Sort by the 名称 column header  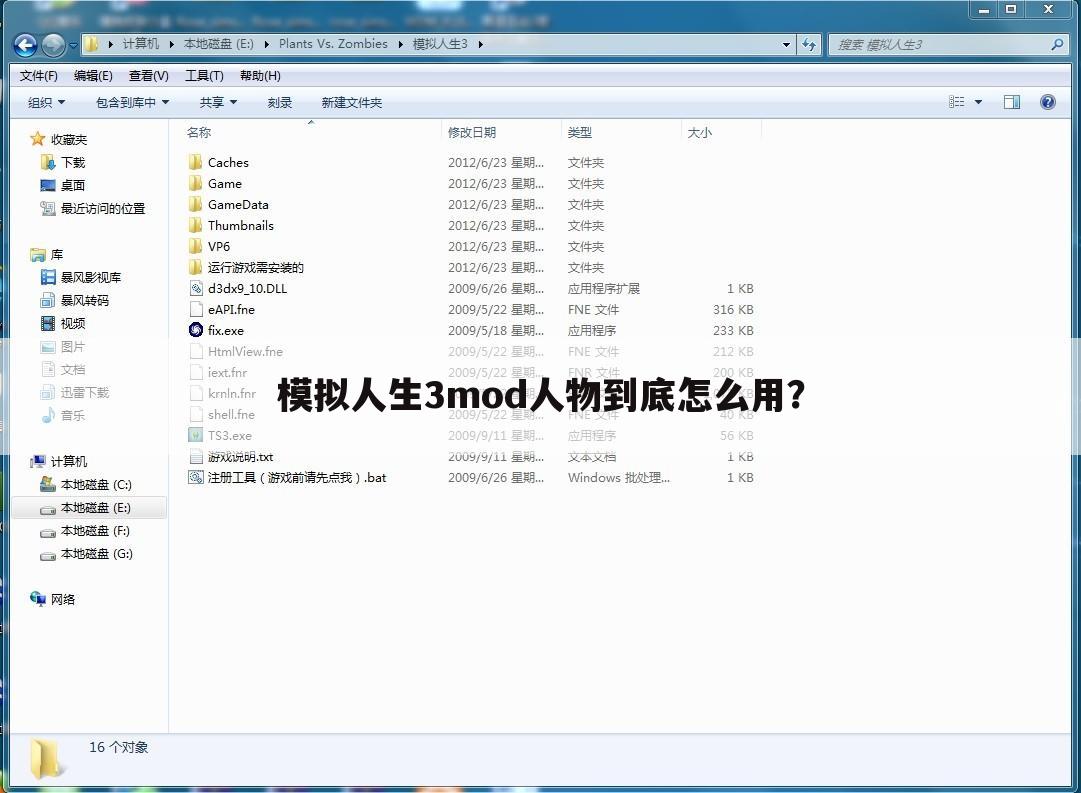coord(199,132)
